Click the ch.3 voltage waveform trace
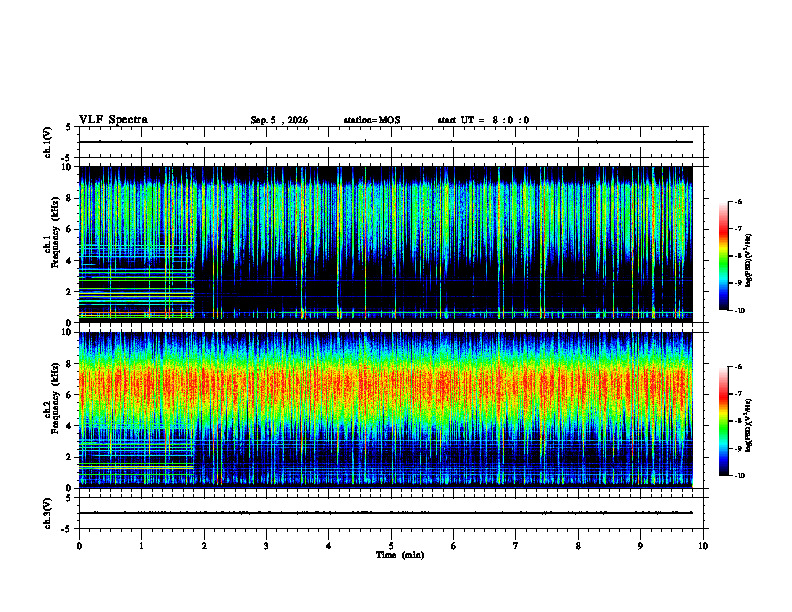The width and height of the screenshot is (792, 612). [x=385, y=513]
